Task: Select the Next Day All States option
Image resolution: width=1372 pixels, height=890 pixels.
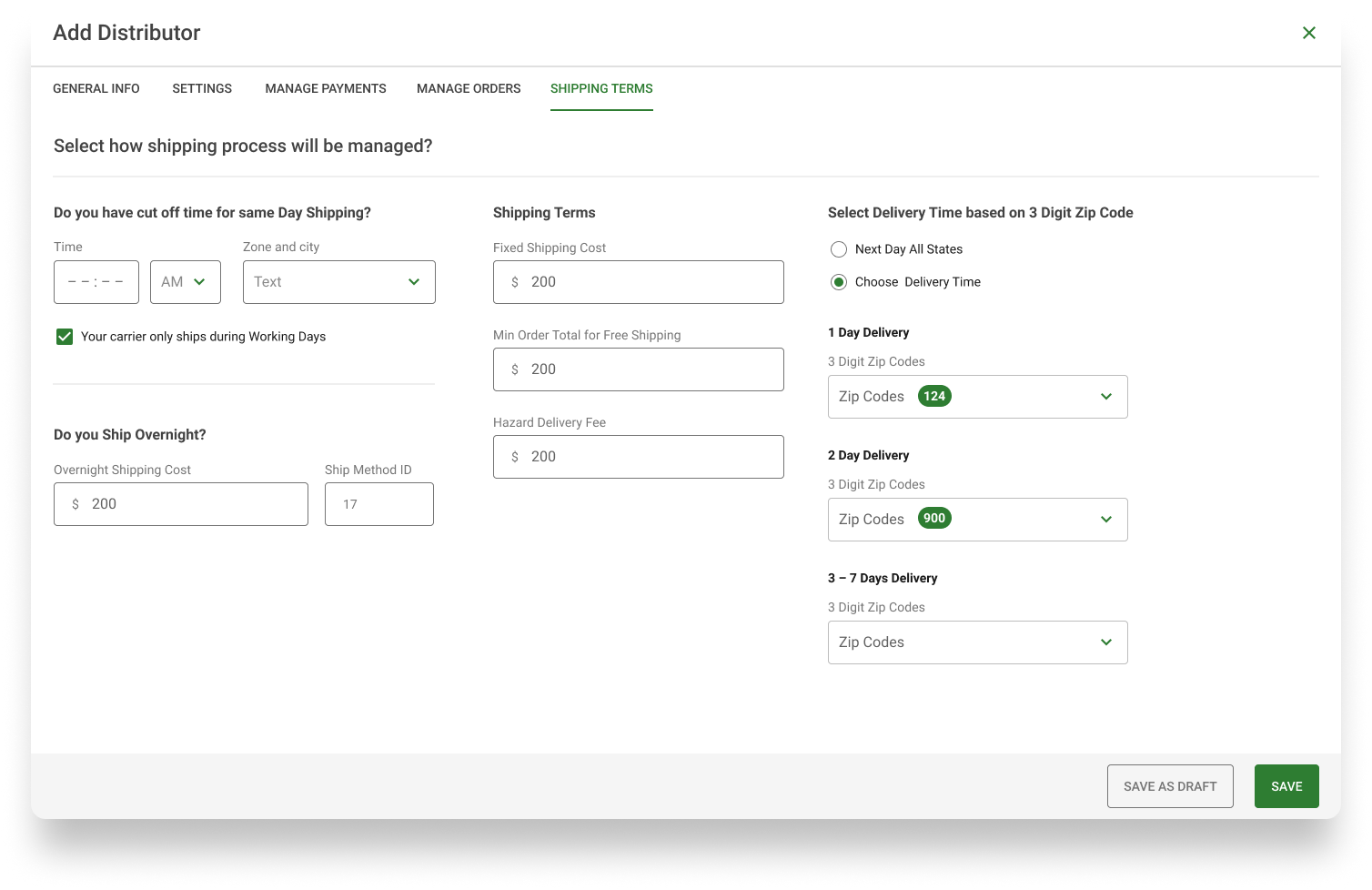Action: (839, 249)
